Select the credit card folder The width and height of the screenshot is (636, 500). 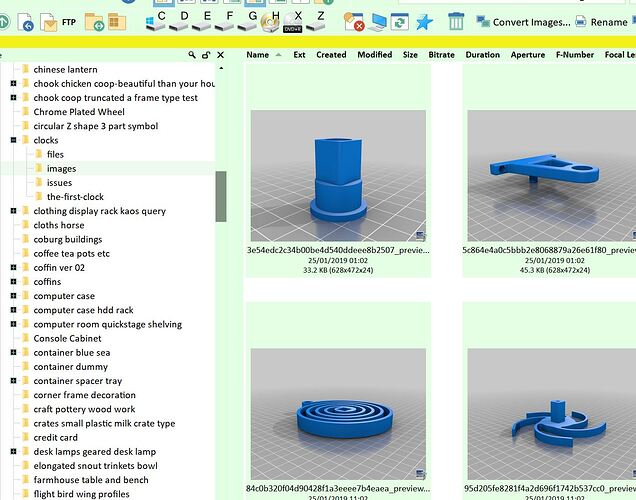tap(56, 437)
